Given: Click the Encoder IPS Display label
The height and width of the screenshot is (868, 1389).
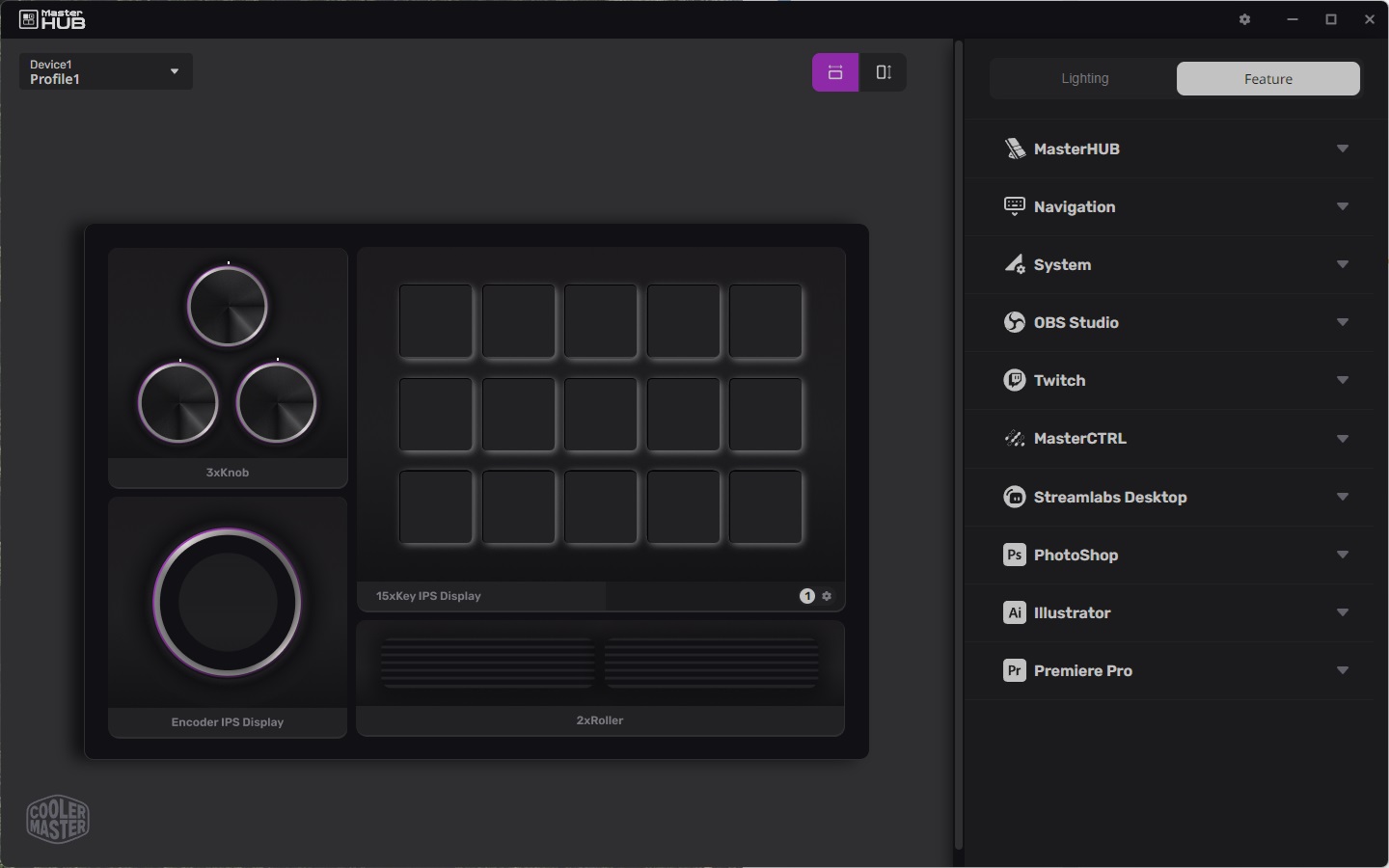Looking at the screenshot, I should pyautogui.click(x=228, y=722).
